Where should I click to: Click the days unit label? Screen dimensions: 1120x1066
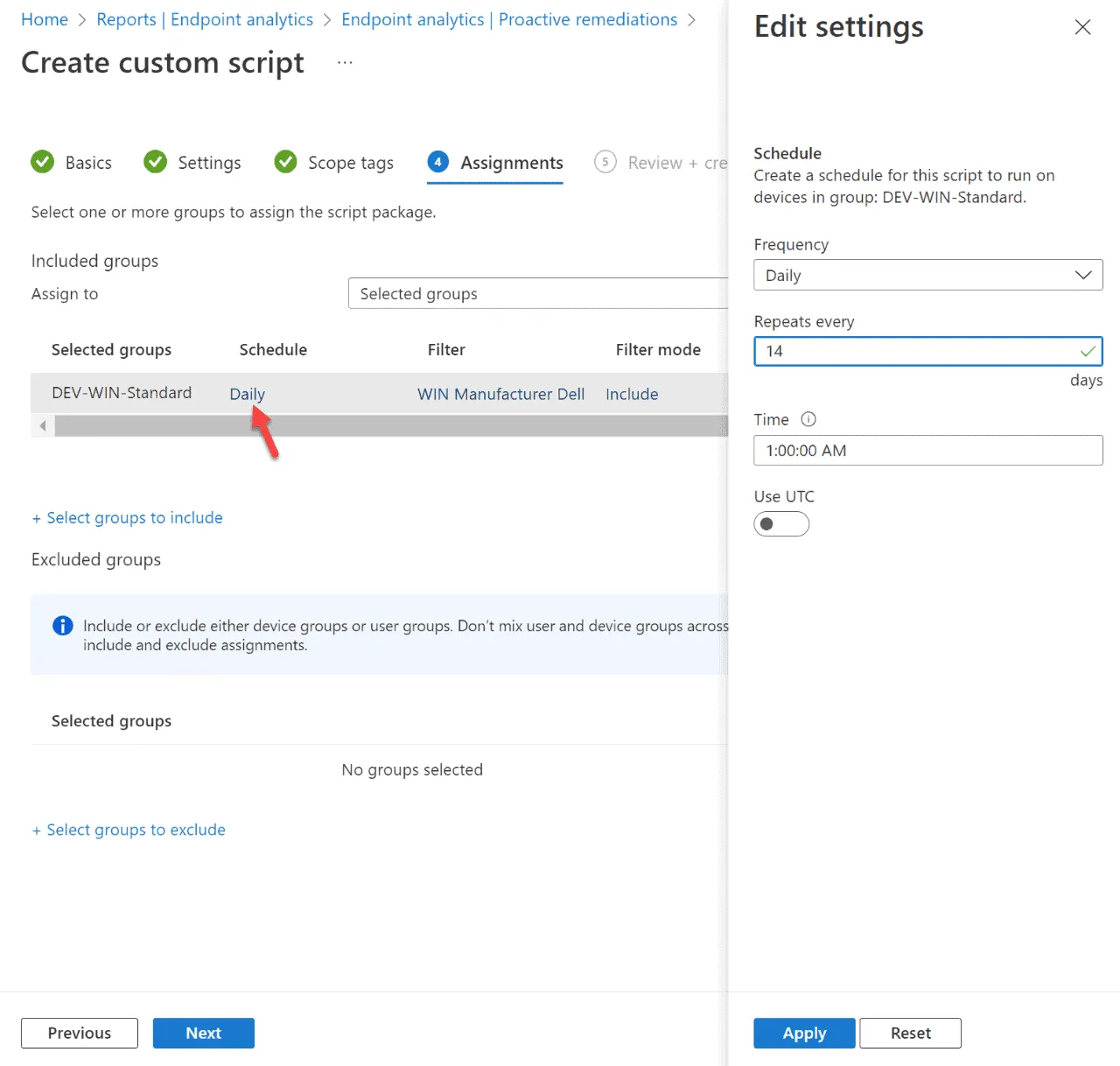[1086, 380]
